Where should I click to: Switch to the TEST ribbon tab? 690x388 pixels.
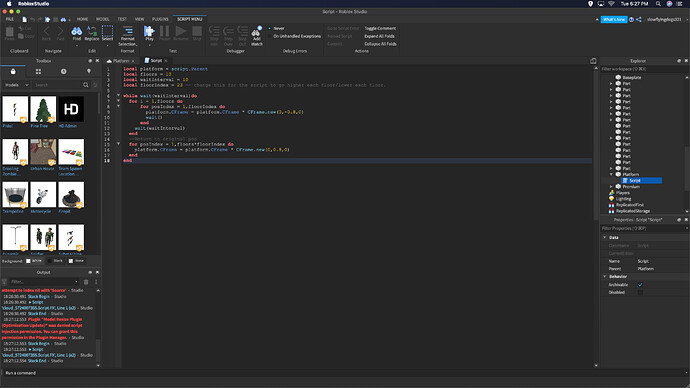point(122,19)
